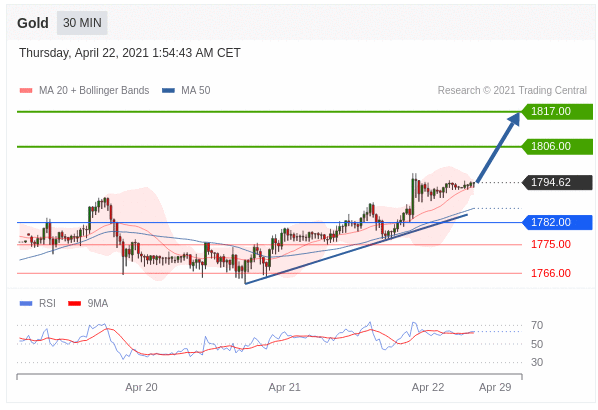Toggle the RSI legend entry

pos(37,303)
